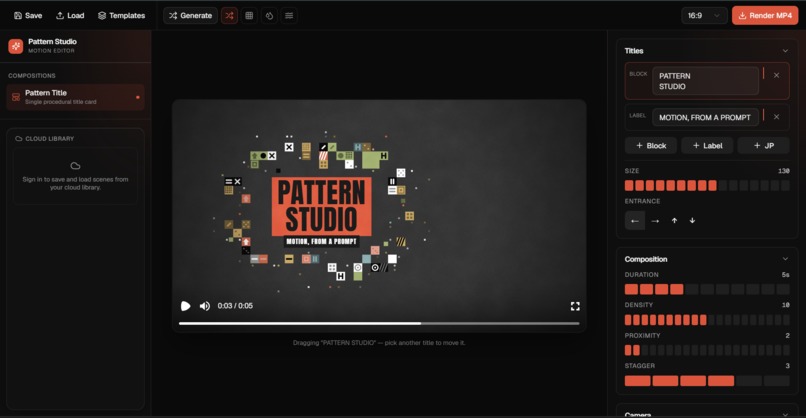This screenshot has width=806, height=418.
Task: Select the up arrow entrance direction
Action: pyautogui.click(x=674, y=221)
